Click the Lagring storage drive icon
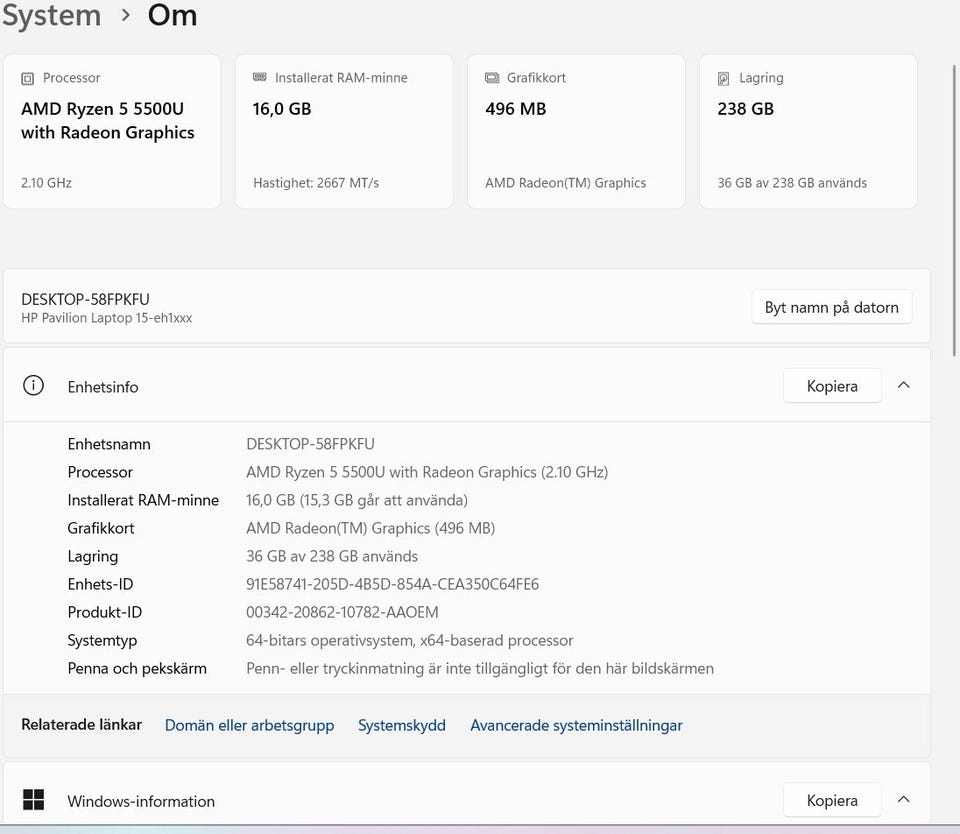960x834 pixels. click(x=723, y=78)
